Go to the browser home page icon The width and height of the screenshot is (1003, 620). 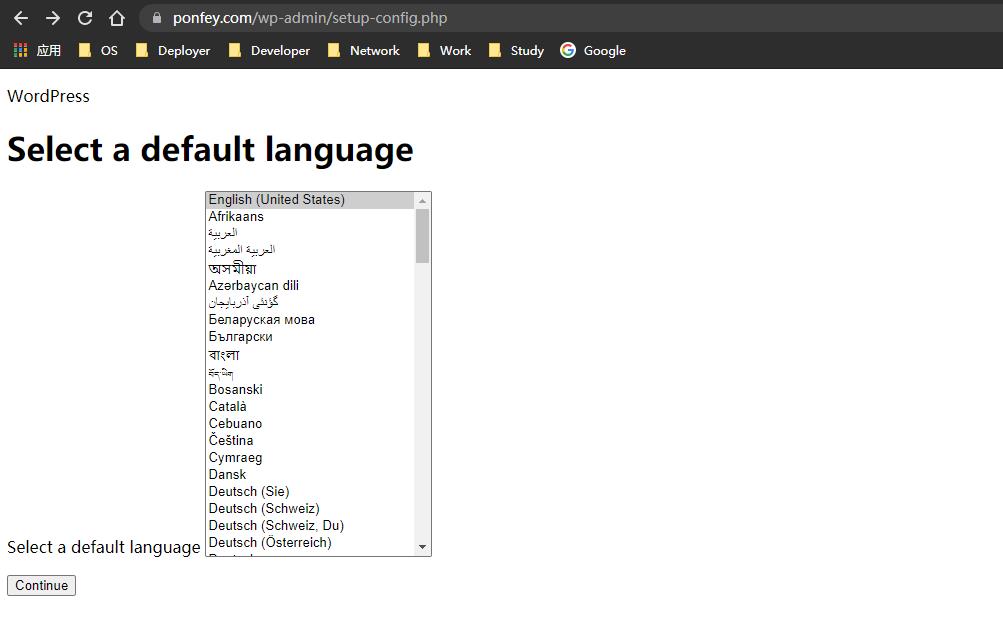(116, 18)
